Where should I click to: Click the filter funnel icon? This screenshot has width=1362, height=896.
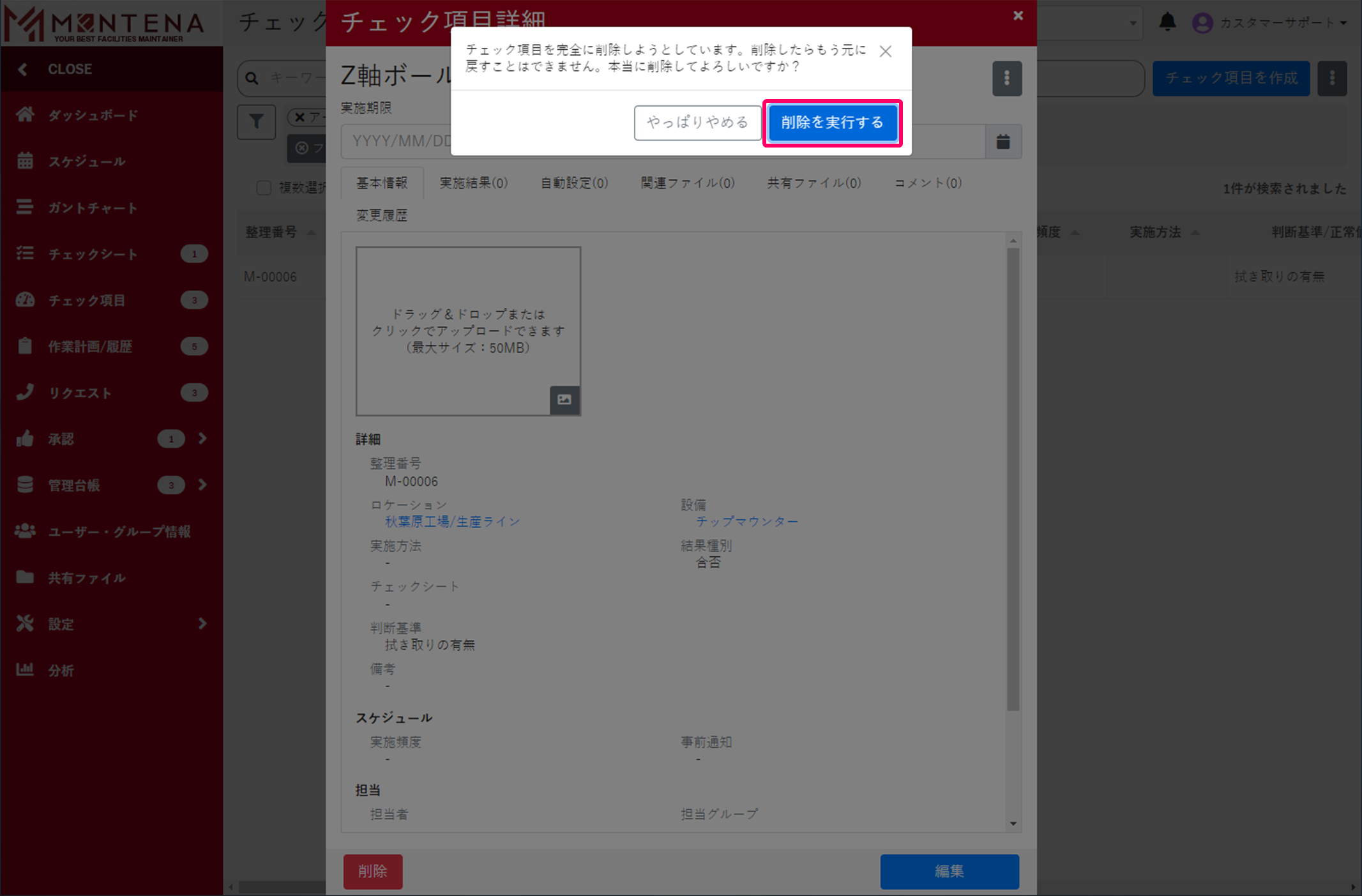tap(256, 121)
